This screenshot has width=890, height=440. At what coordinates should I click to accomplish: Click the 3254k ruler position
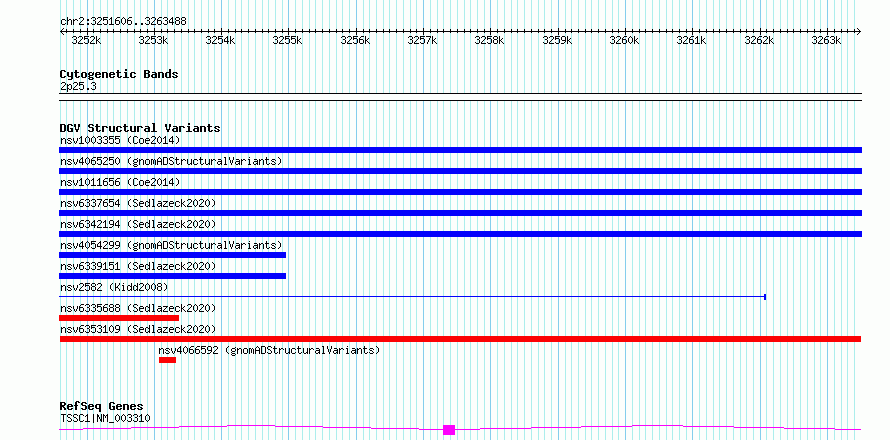coord(220,40)
